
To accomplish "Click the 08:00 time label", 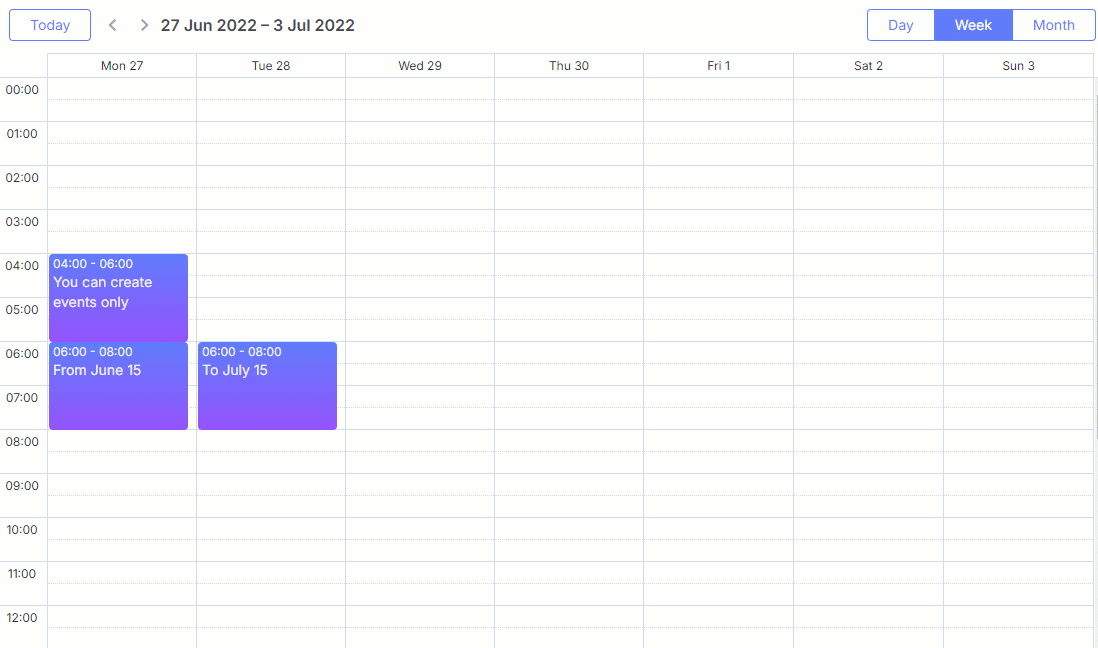I will (x=22, y=442).
